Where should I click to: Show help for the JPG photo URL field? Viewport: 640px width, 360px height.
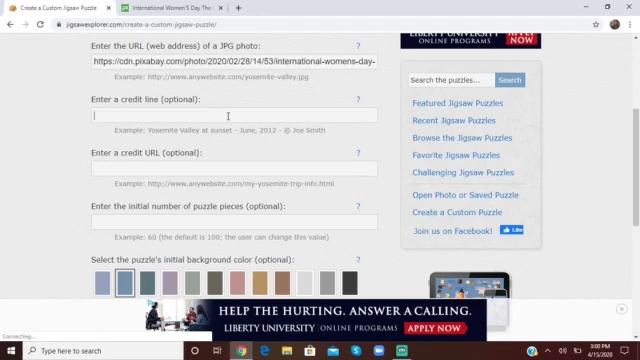[x=358, y=46]
